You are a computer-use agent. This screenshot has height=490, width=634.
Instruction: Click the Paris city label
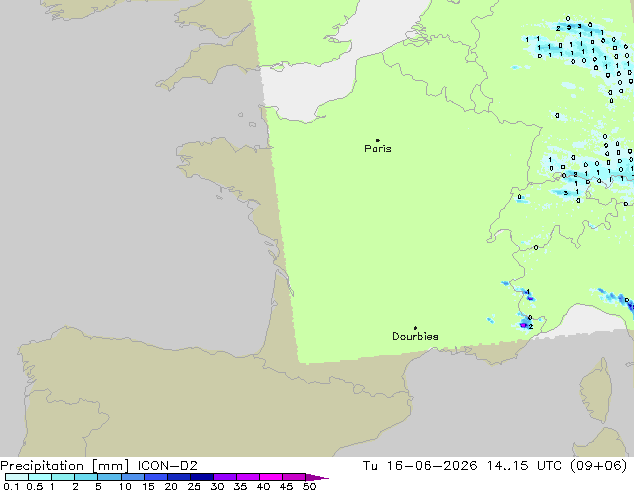point(378,149)
